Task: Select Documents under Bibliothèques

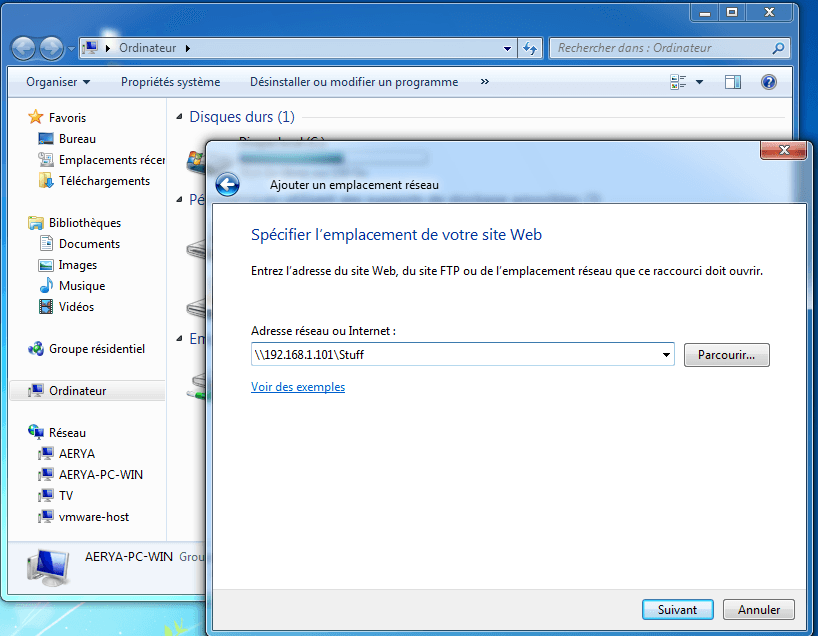Action: (x=89, y=244)
